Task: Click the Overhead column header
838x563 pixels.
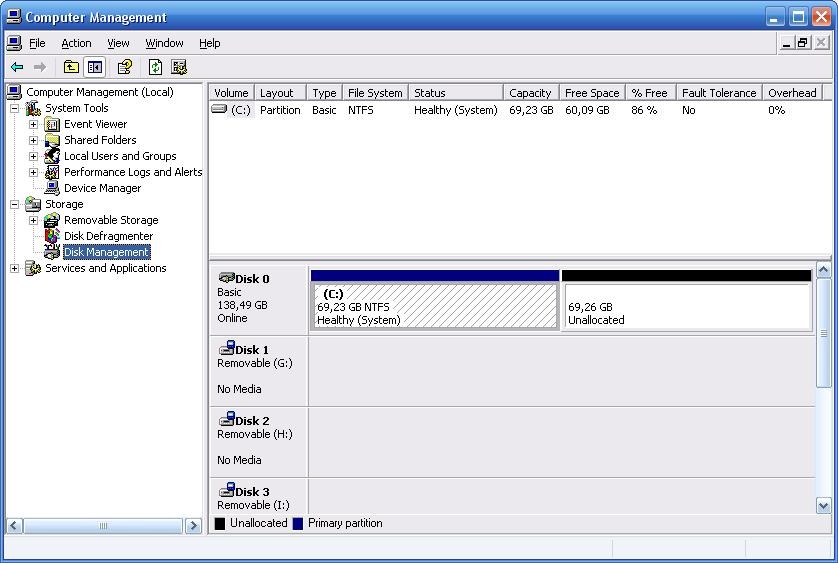Action: (793, 93)
